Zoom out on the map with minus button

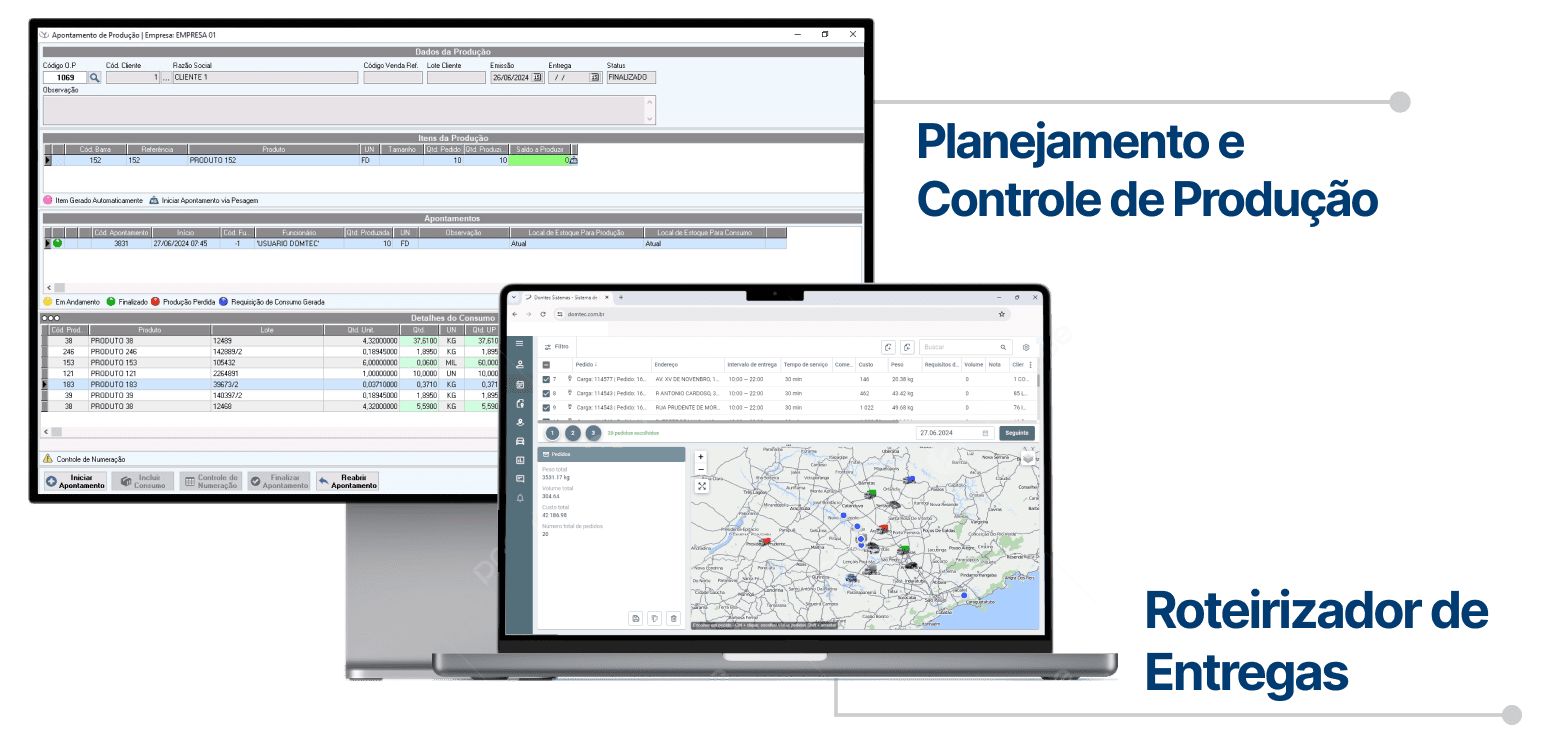(x=701, y=469)
